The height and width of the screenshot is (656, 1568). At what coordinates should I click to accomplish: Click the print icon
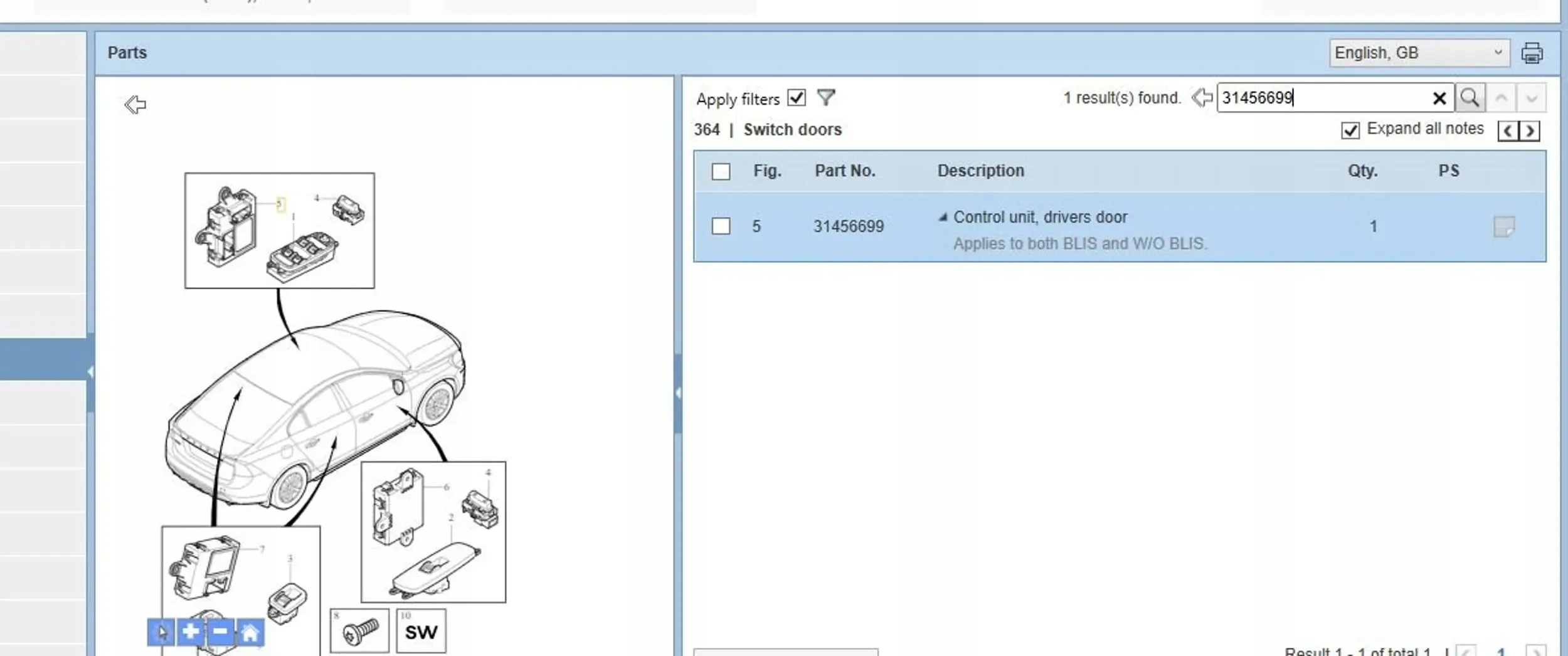[x=1532, y=53]
